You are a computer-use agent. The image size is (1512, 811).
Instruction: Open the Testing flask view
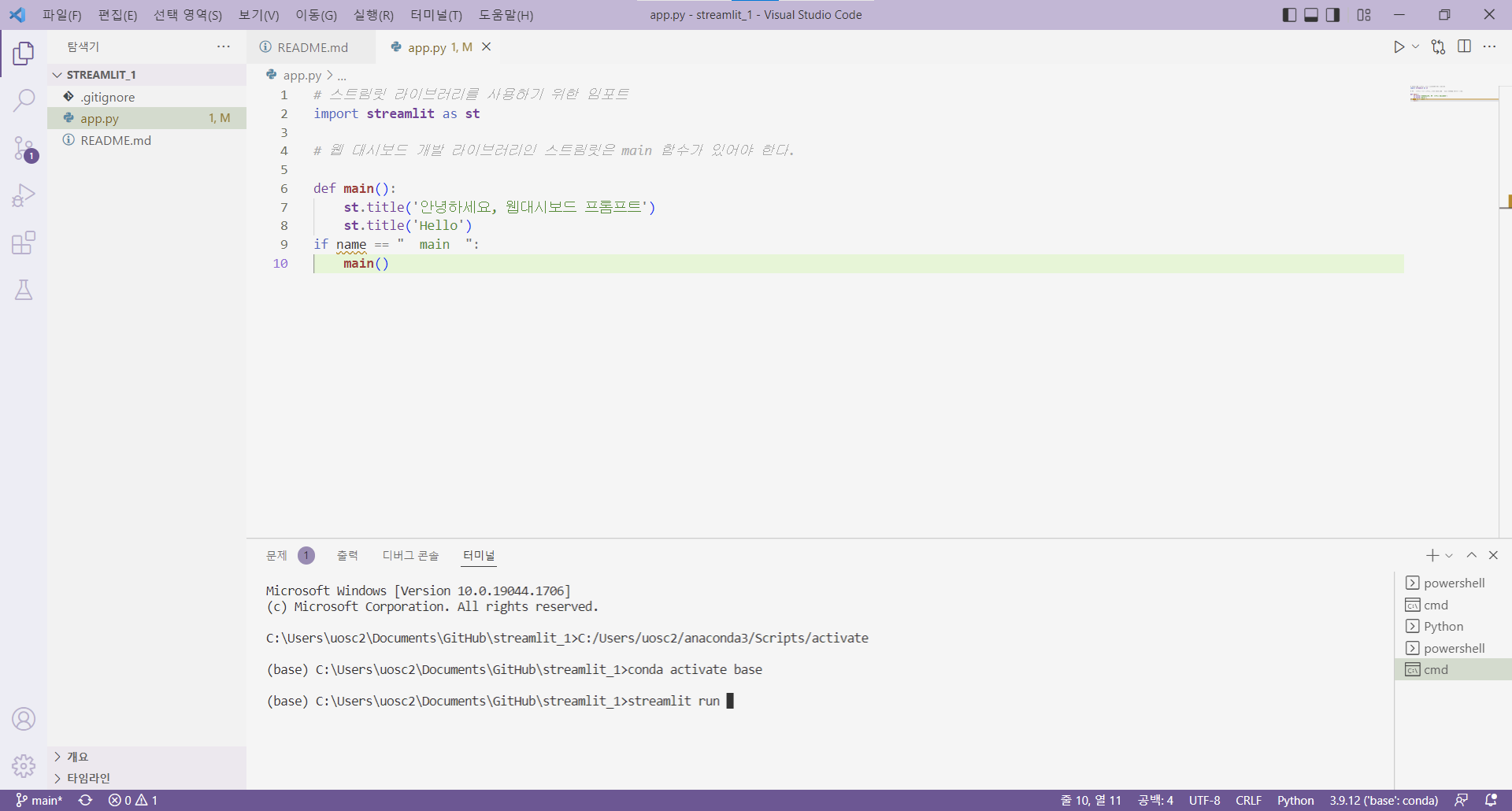pos(24,290)
